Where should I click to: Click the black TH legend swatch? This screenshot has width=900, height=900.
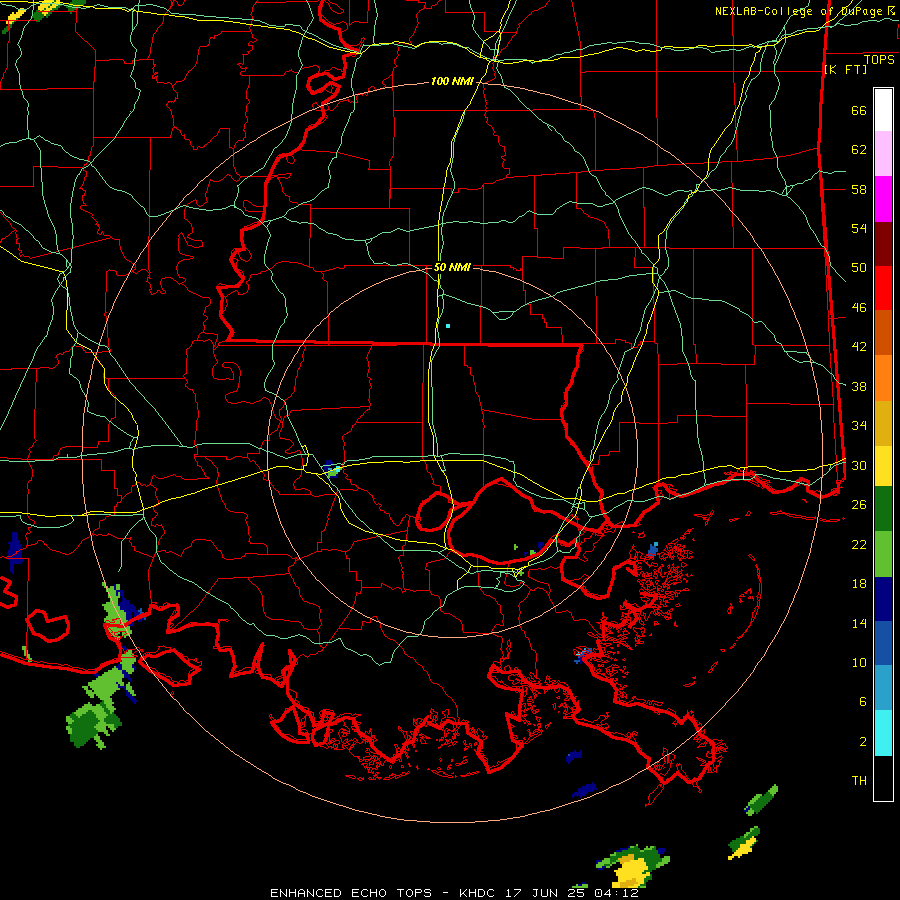883,778
